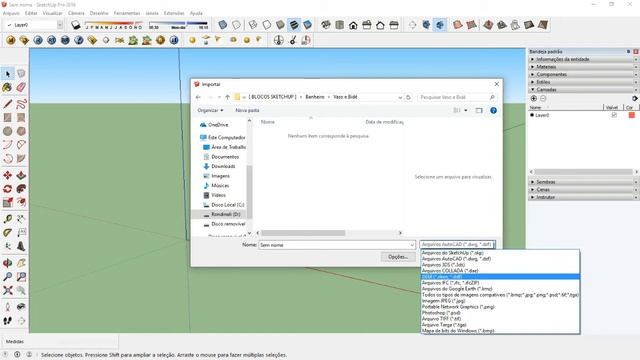Switch to Monochrome face style
The image size is (640, 360).
(307, 25)
